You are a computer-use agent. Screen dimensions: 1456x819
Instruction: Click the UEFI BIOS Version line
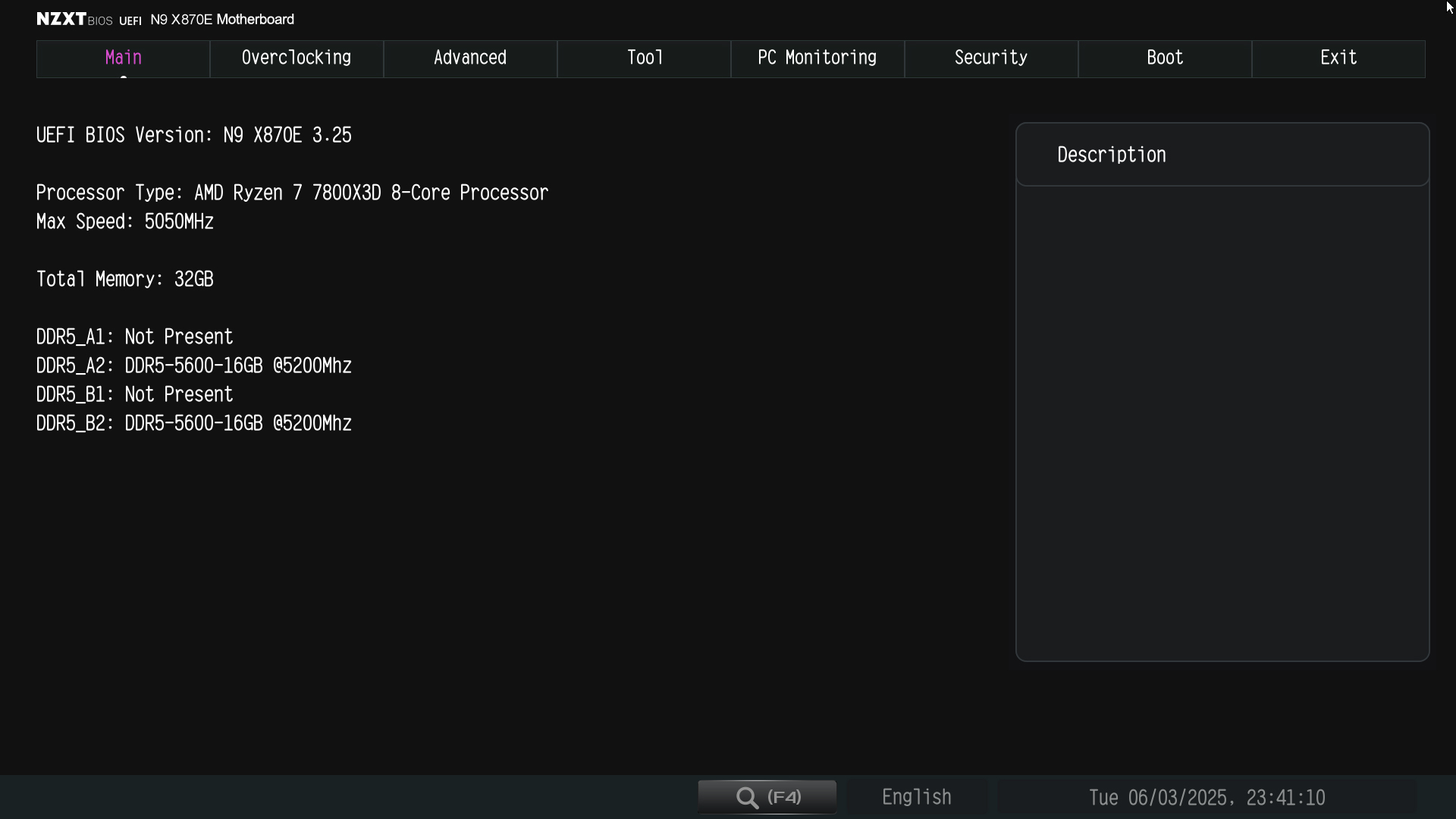pos(194,136)
